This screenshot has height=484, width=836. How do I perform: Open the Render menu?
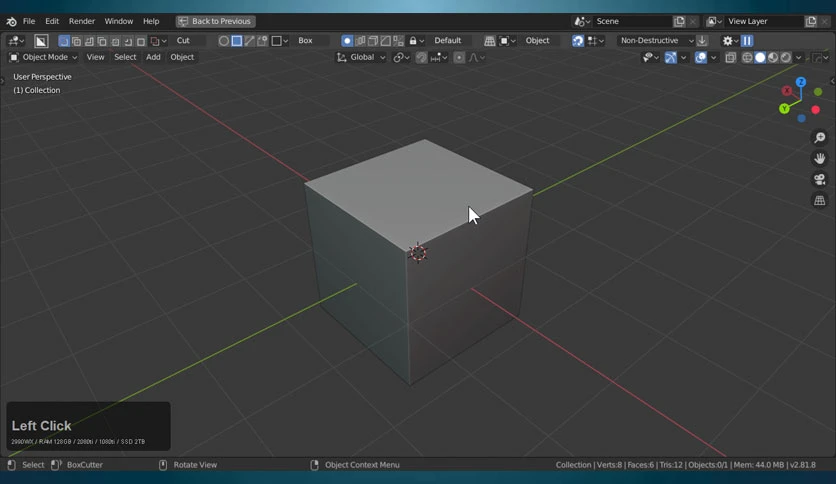82,21
